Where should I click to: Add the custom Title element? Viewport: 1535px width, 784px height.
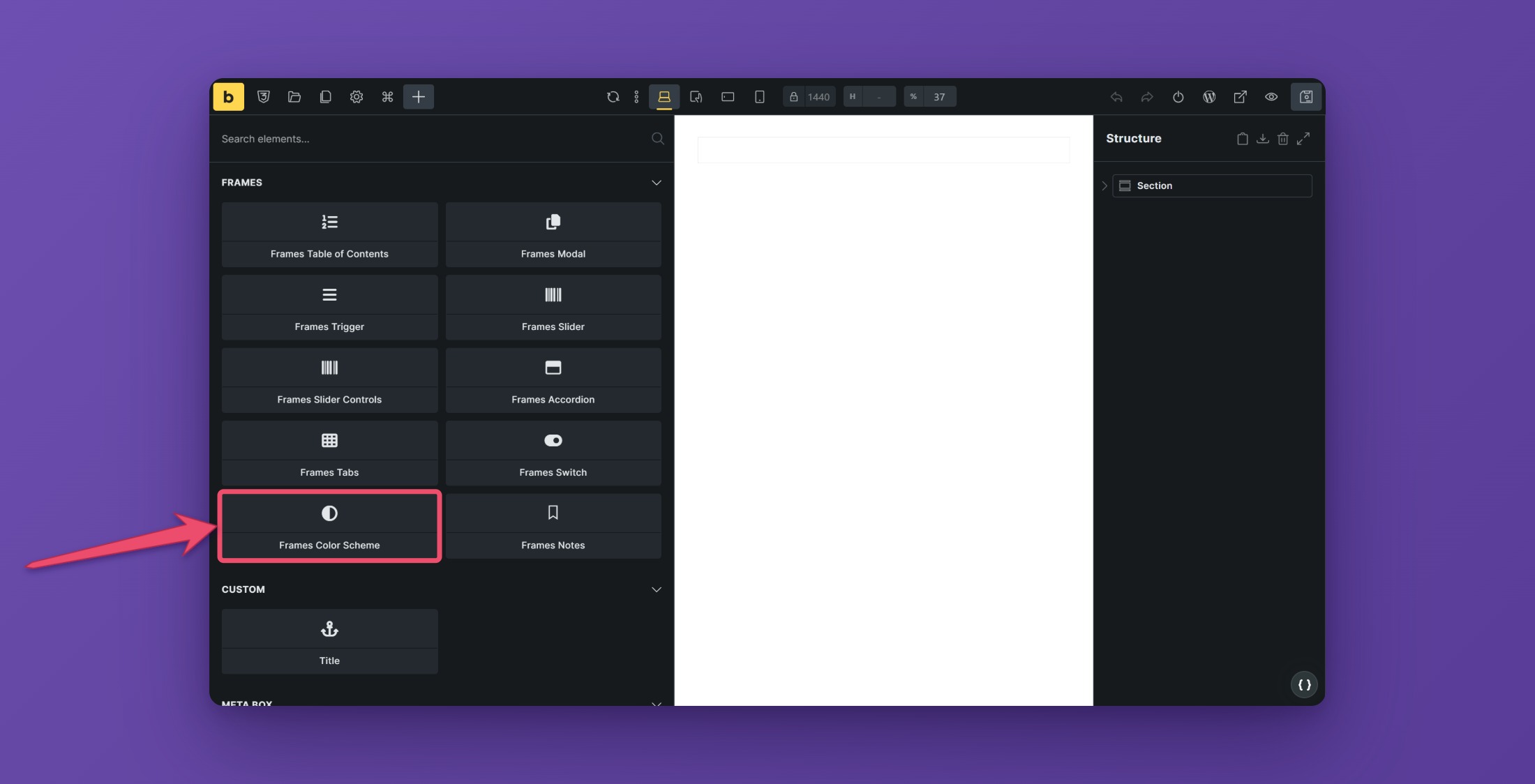click(x=329, y=642)
